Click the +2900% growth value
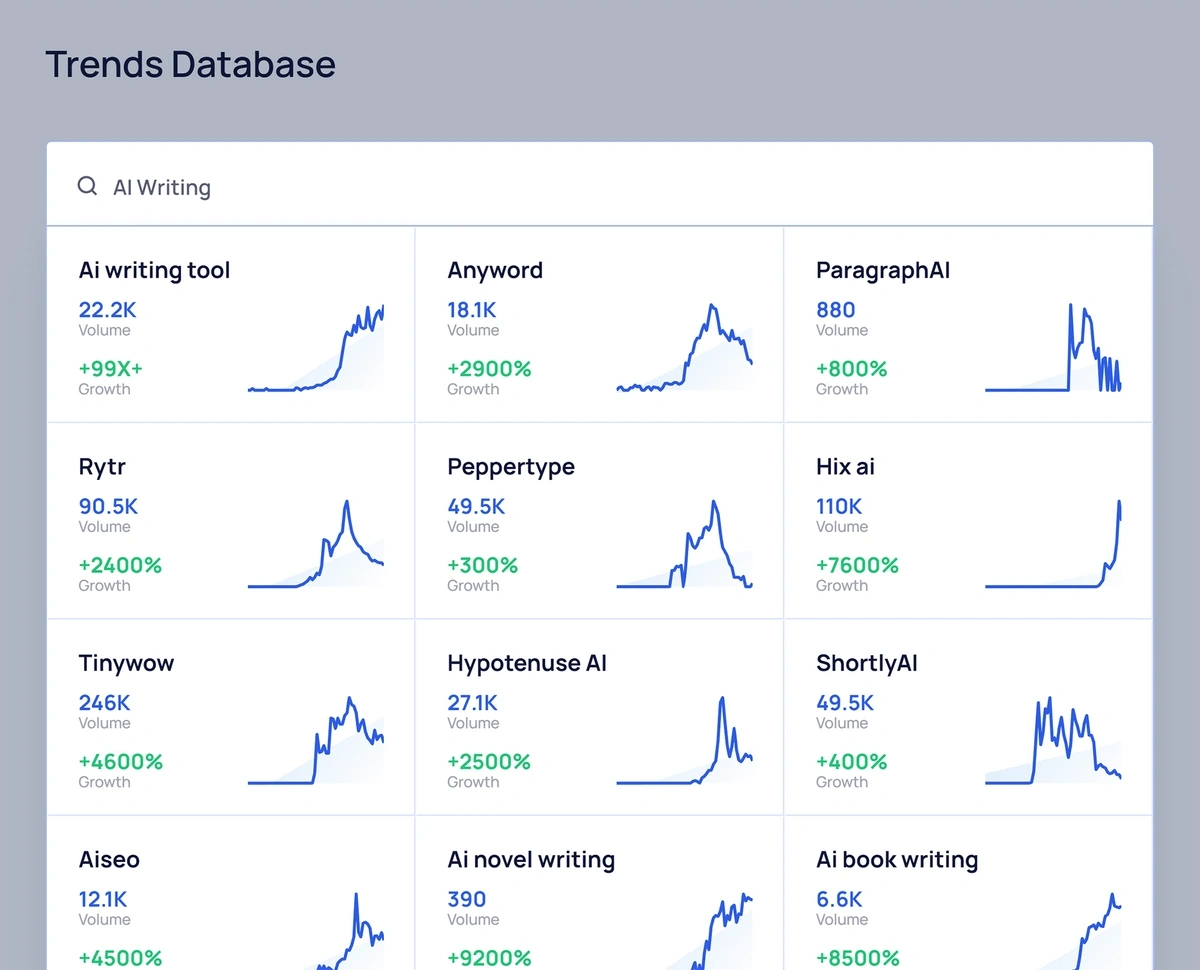Image resolution: width=1200 pixels, height=970 pixels. [x=489, y=369]
